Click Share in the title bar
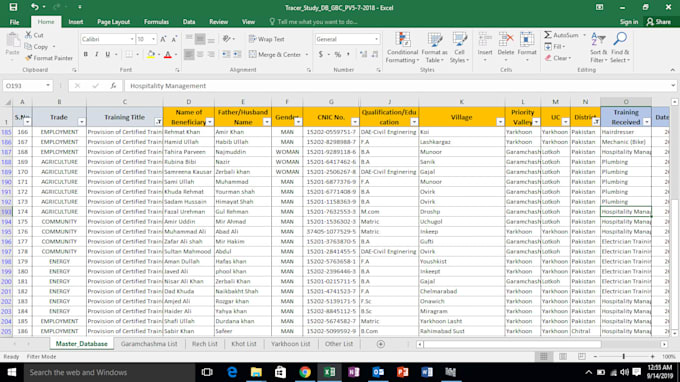 tap(658, 22)
